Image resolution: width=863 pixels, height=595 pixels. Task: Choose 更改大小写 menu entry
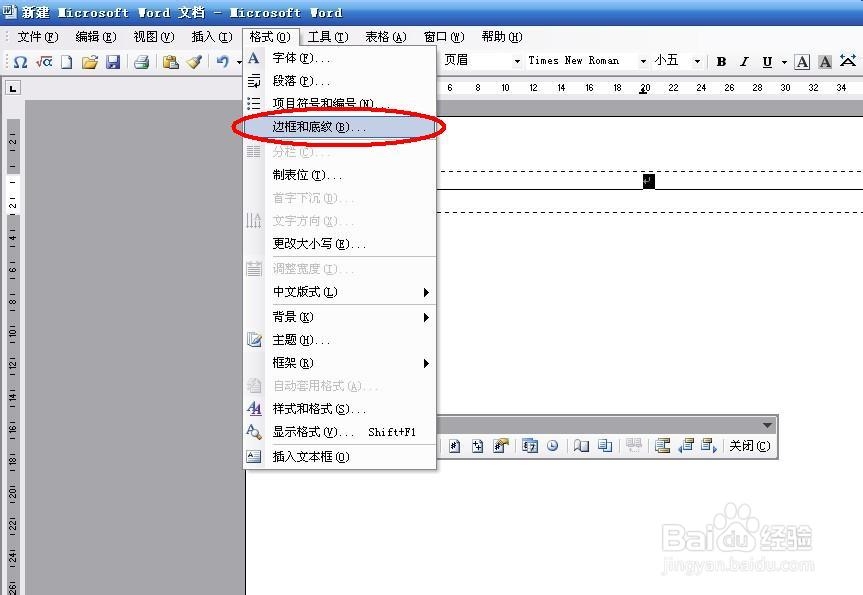[340, 244]
